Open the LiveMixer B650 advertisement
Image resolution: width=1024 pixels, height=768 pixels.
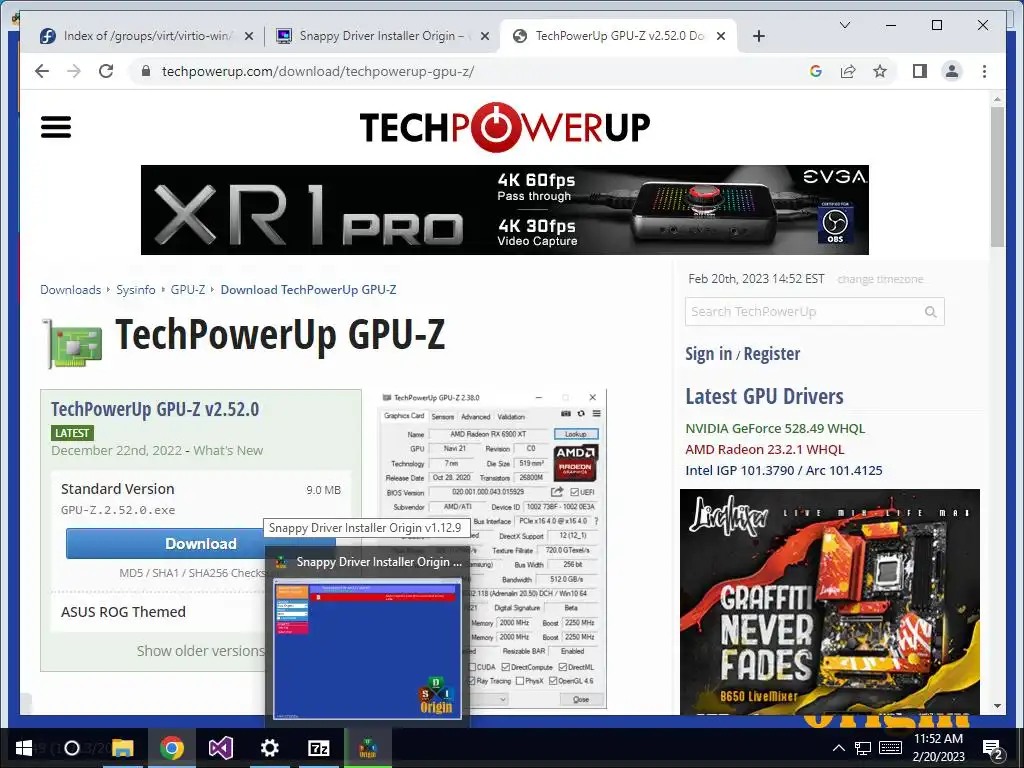pos(829,601)
